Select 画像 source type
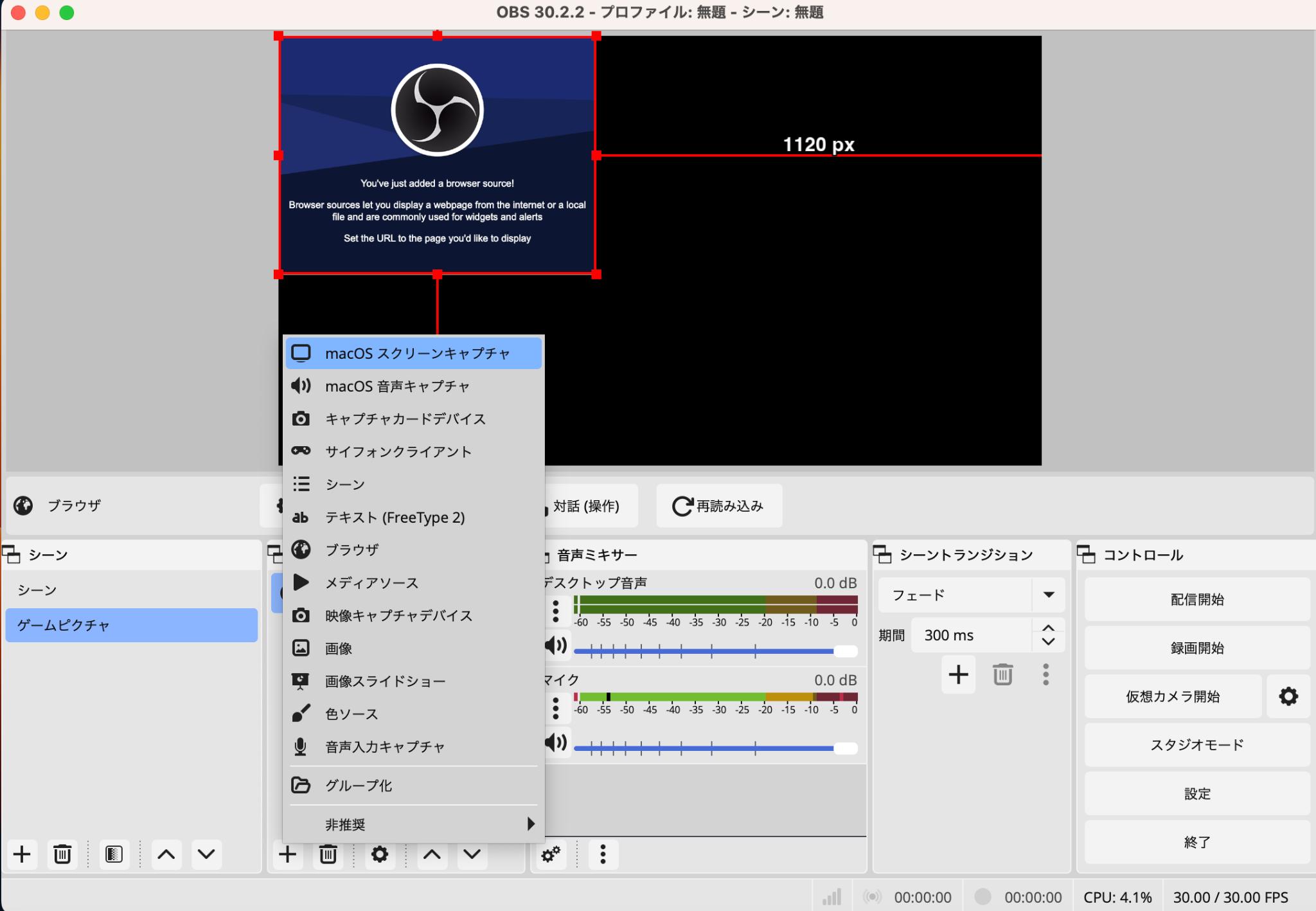1316x911 pixels. (414, 649)
